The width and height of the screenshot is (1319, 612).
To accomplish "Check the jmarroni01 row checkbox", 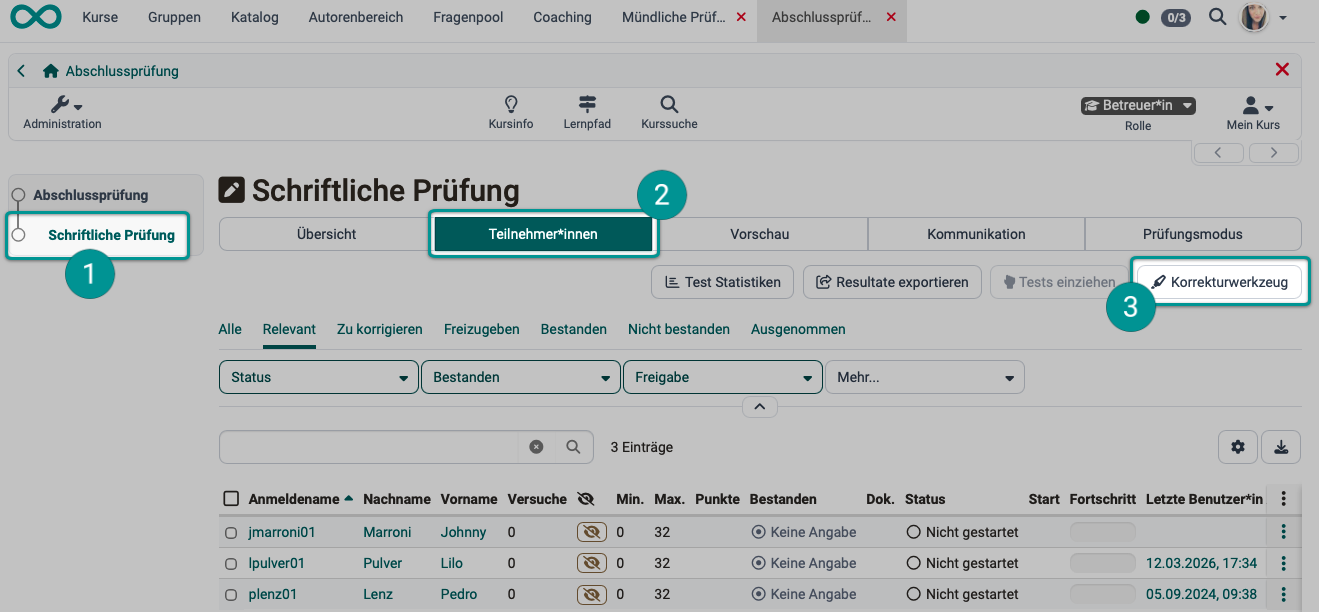I will point(230,532).
